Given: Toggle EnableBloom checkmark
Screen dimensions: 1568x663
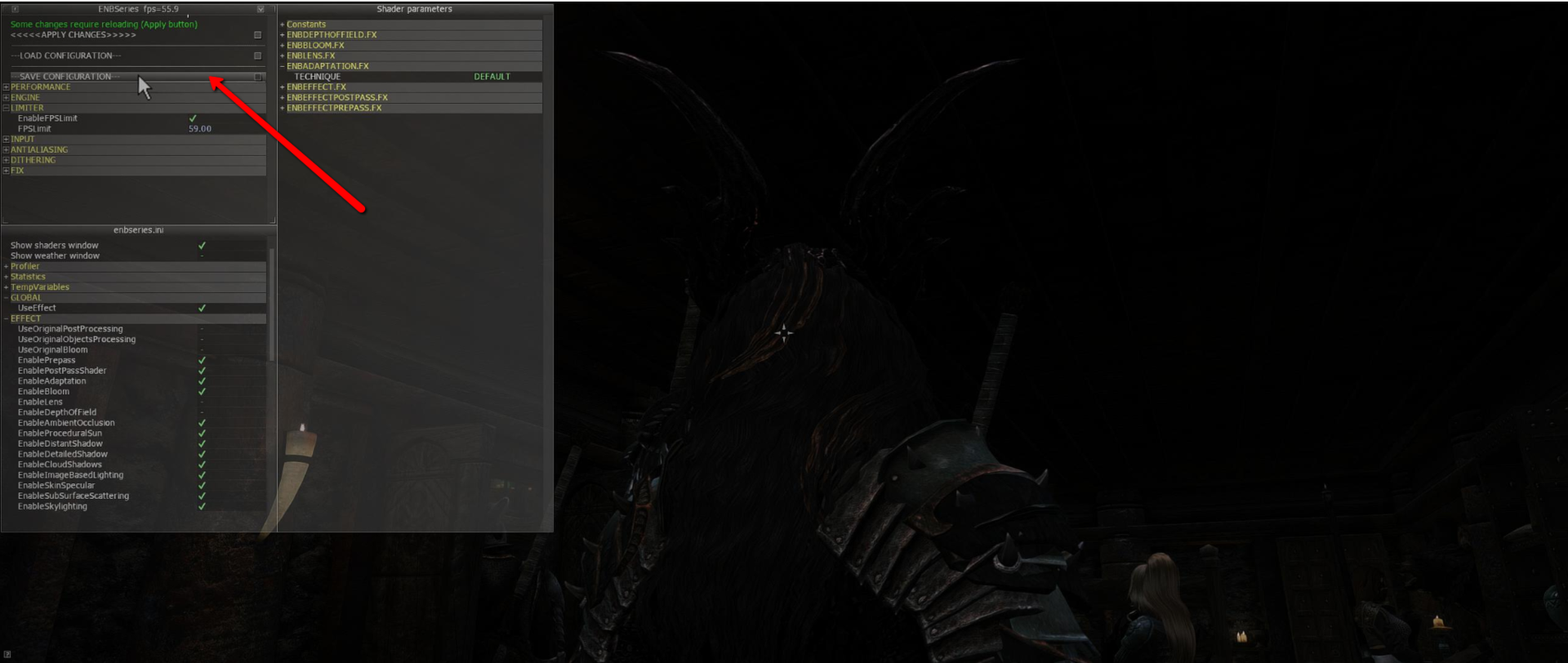Looking at the screenshot, I should pos(202,392).
